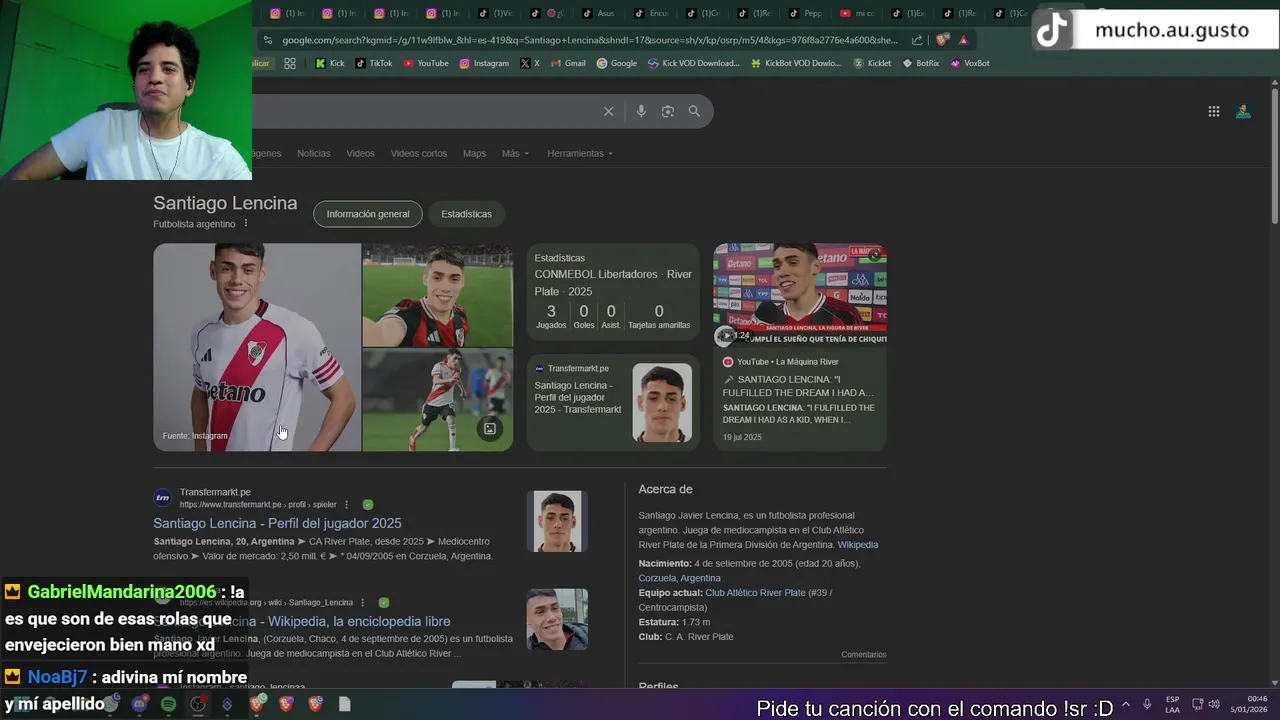Open the volume control in tray
The height and width of the screenshot is (720, 1280).
point(1214,704)
